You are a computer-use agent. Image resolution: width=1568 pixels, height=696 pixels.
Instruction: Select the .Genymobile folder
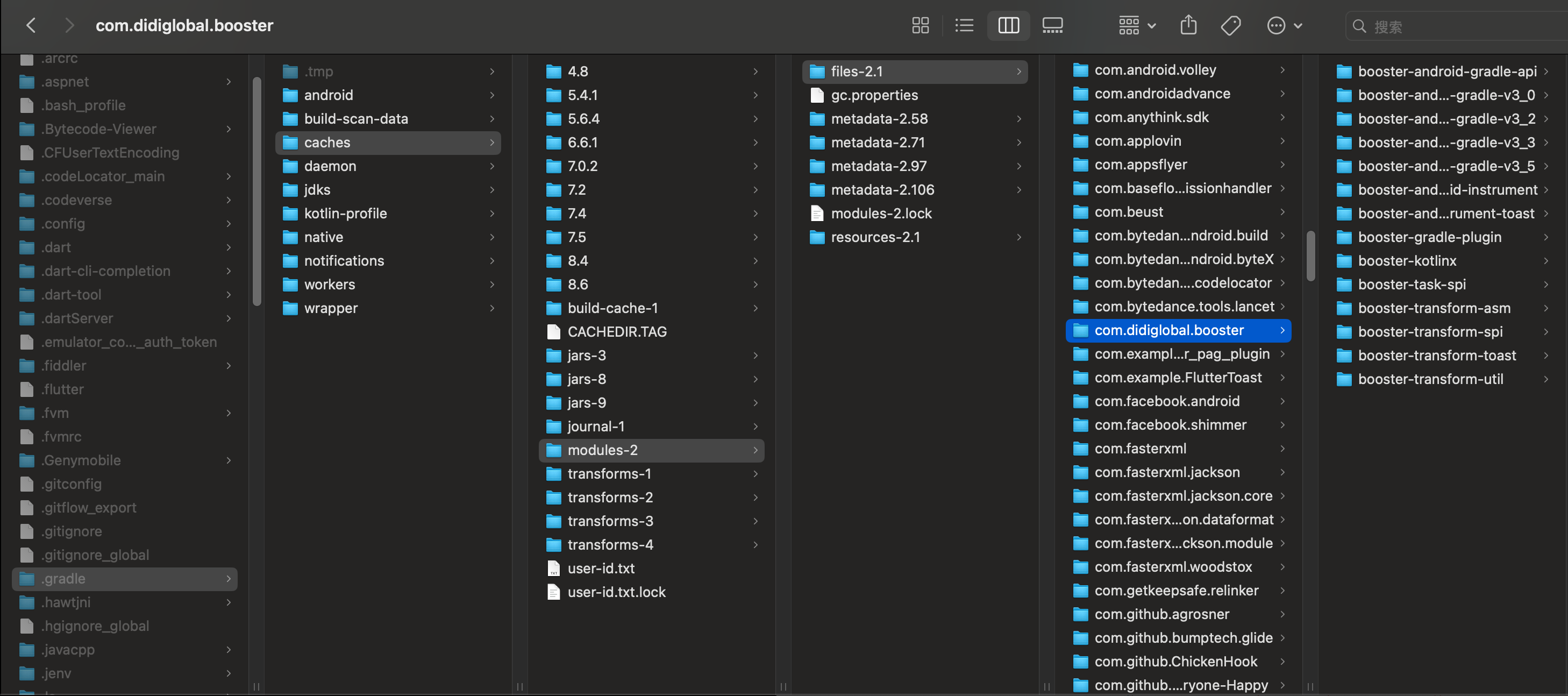[x=81, y=460]
